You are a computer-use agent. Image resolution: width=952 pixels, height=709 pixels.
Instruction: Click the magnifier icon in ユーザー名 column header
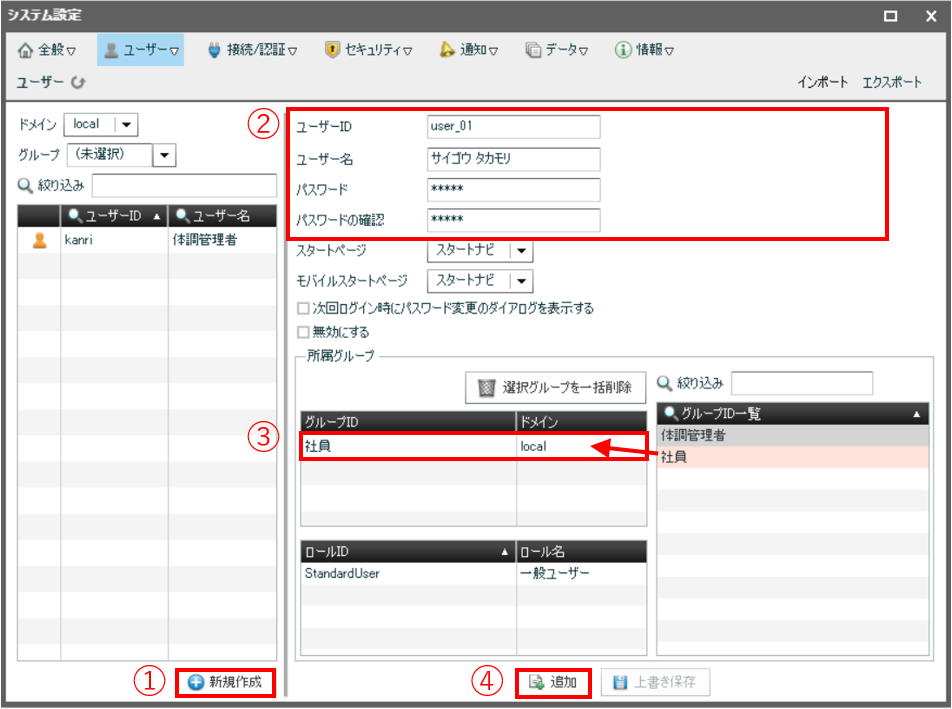click(181, 216)
